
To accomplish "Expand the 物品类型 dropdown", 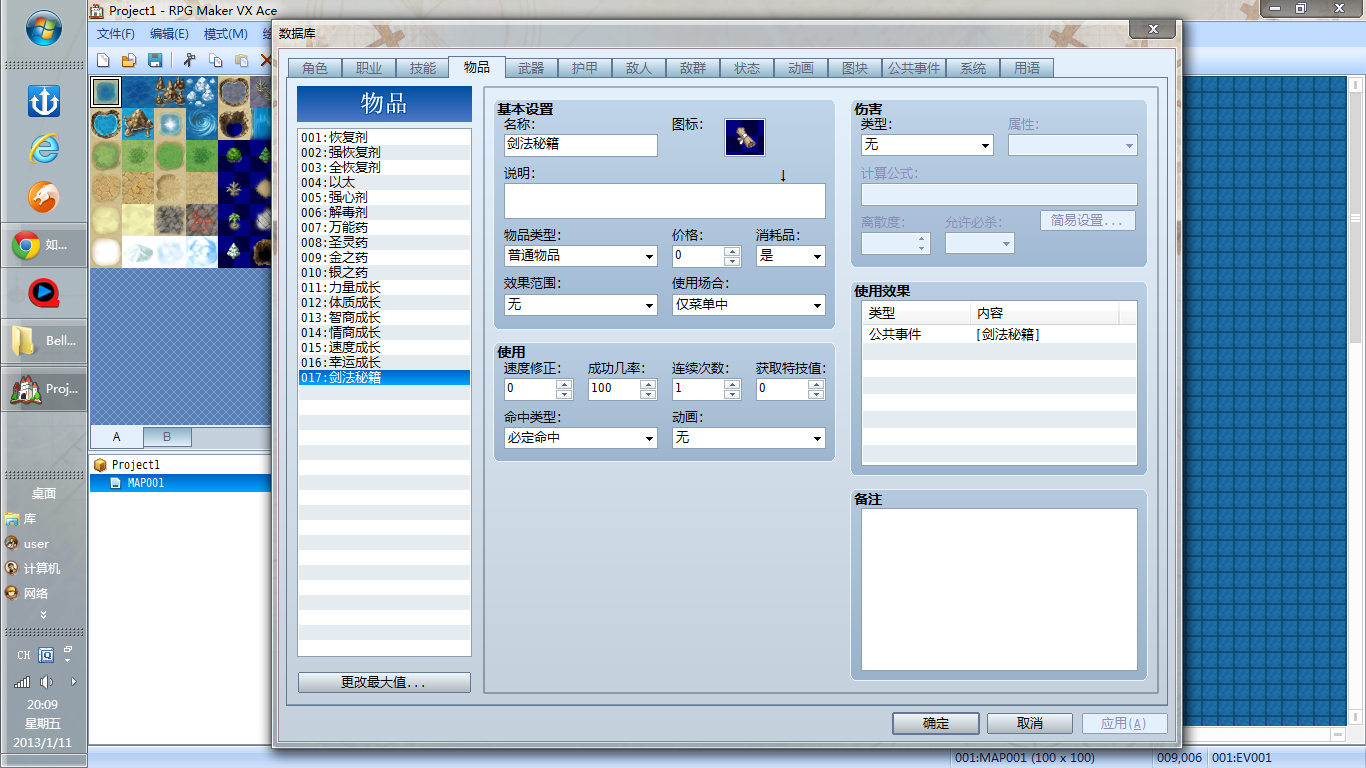I will pos(581,256).
